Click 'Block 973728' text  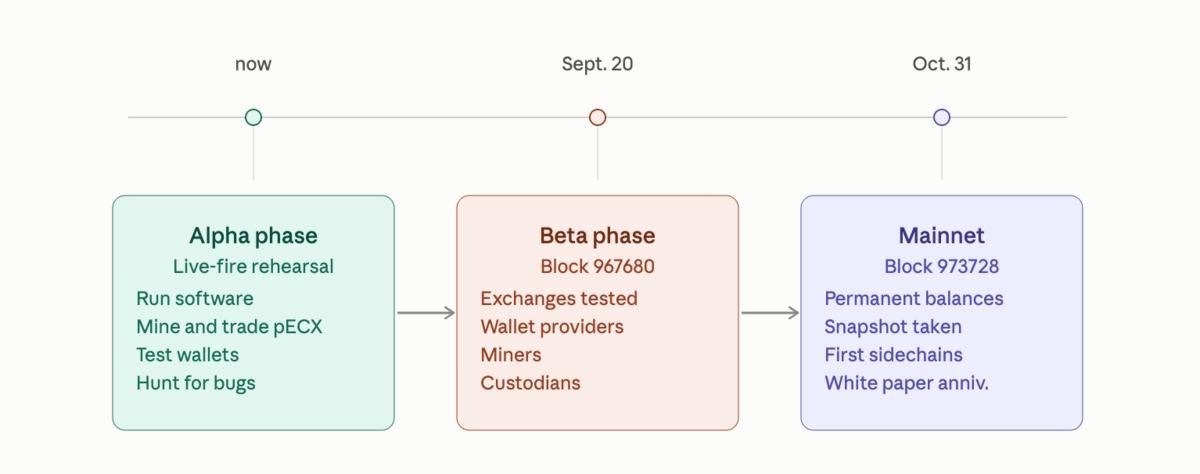click(x=941, y=267)
